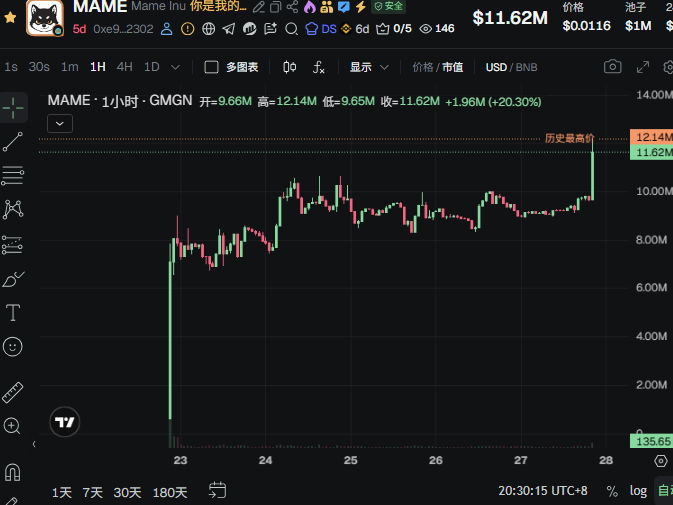Click the yellow lightning bolt icon
Viewport: 673px width, 505px height.
click(361, 6)
